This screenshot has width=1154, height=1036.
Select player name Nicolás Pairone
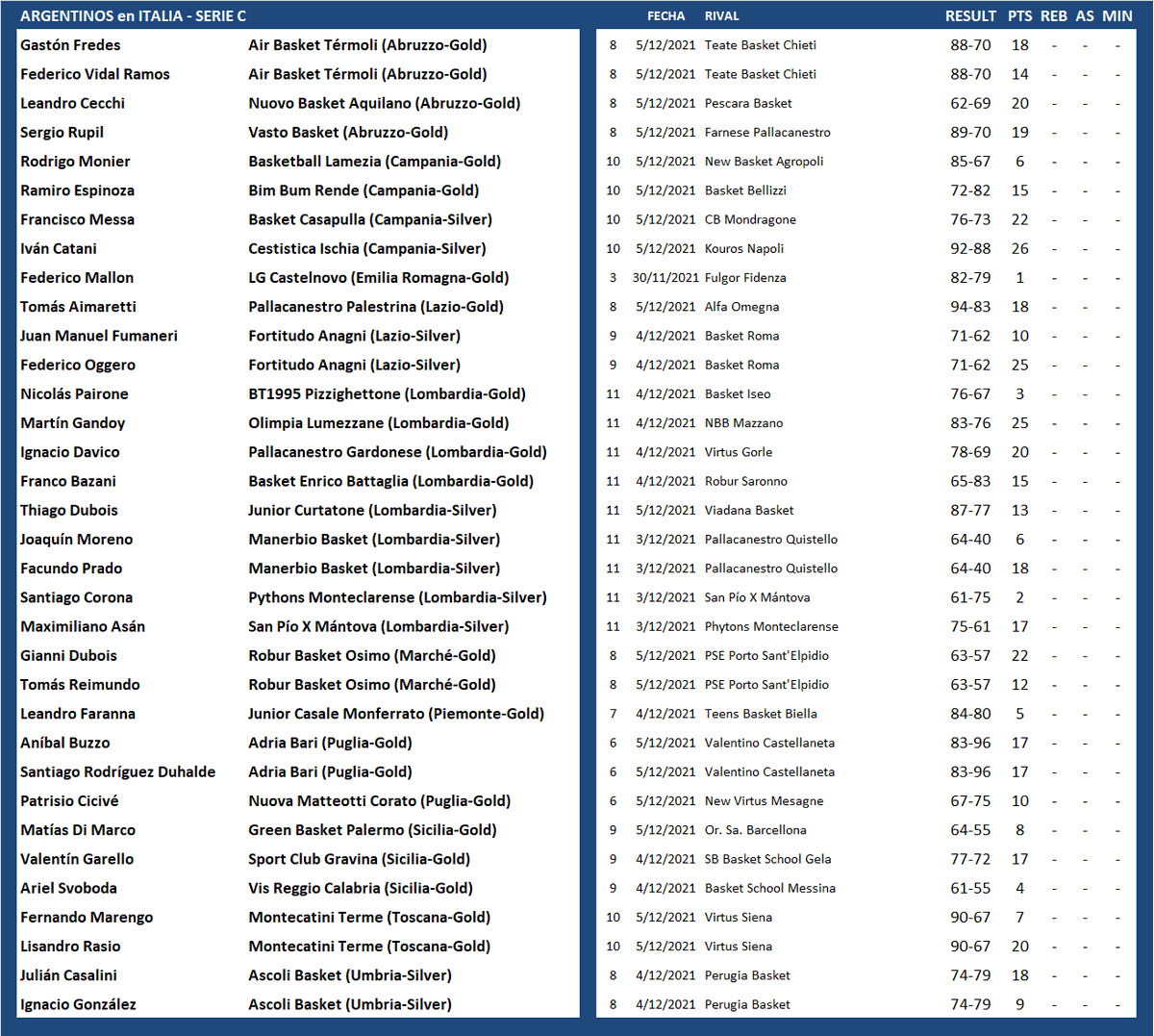pyautogui.click(x=74, y=394)
